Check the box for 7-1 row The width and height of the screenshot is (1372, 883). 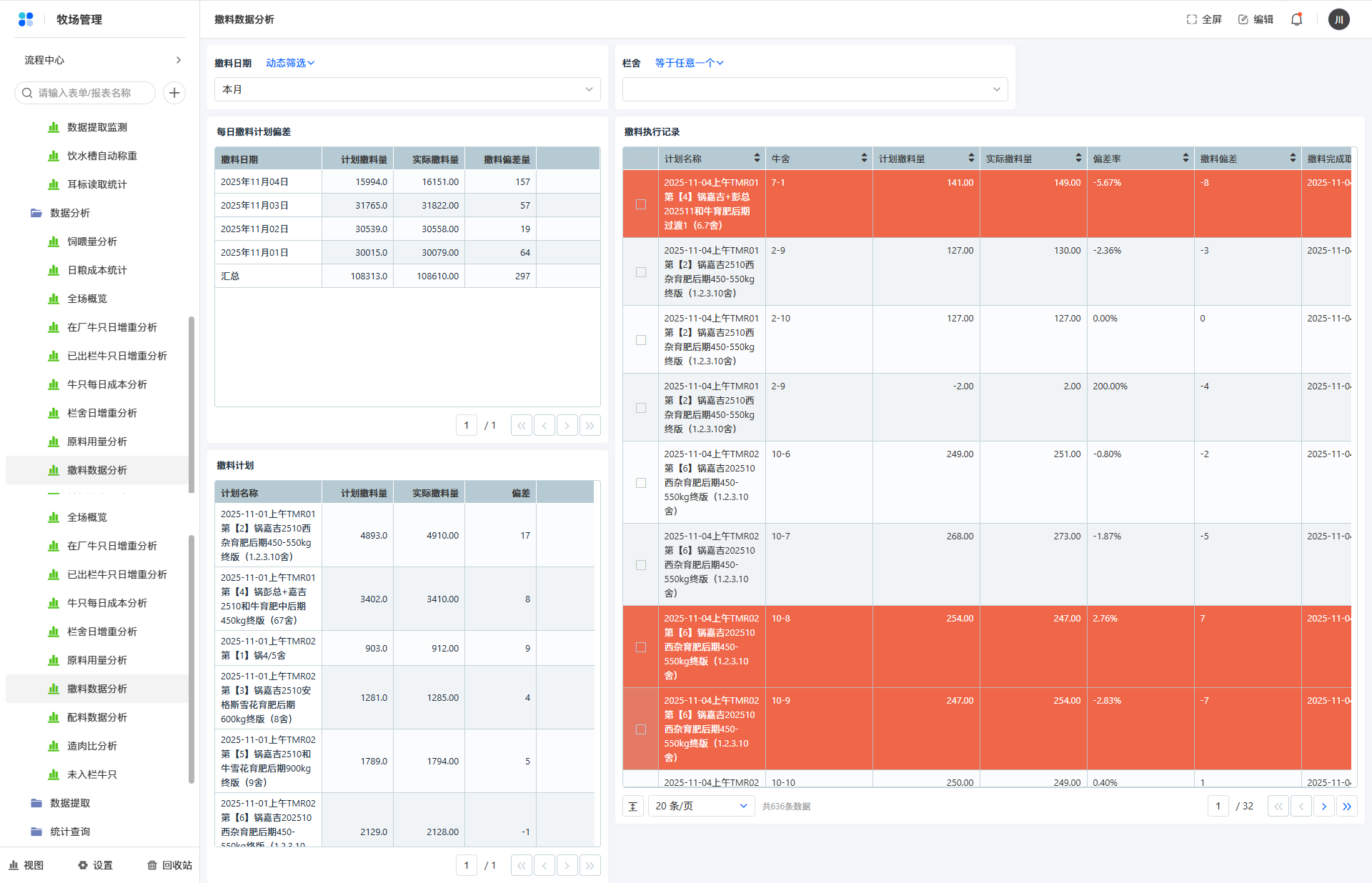click(x=641, y=204)
